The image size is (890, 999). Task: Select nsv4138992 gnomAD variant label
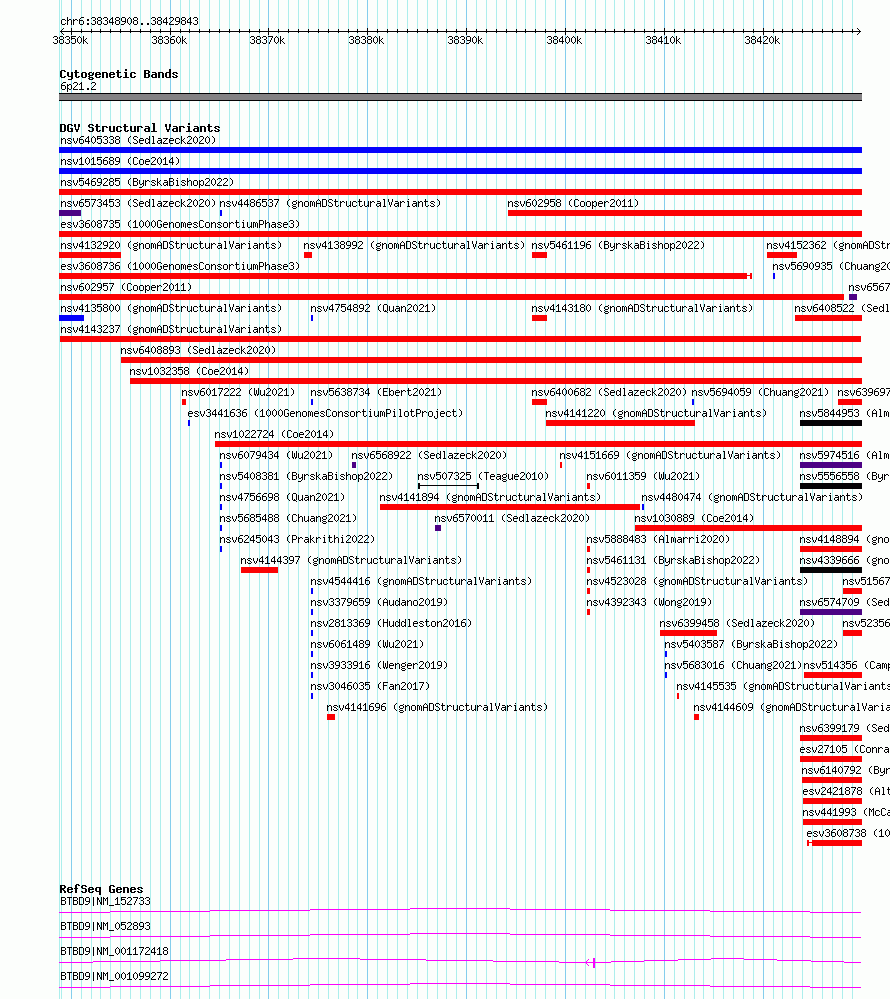[414, 245]
